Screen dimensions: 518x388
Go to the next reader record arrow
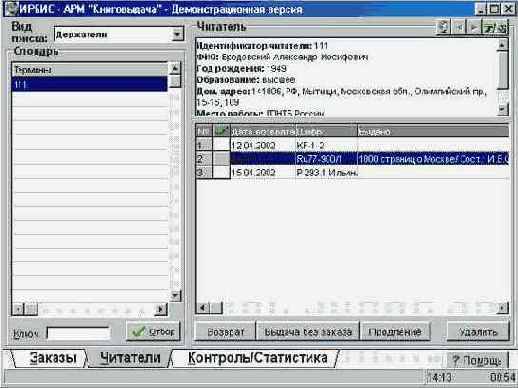(474, 27)
